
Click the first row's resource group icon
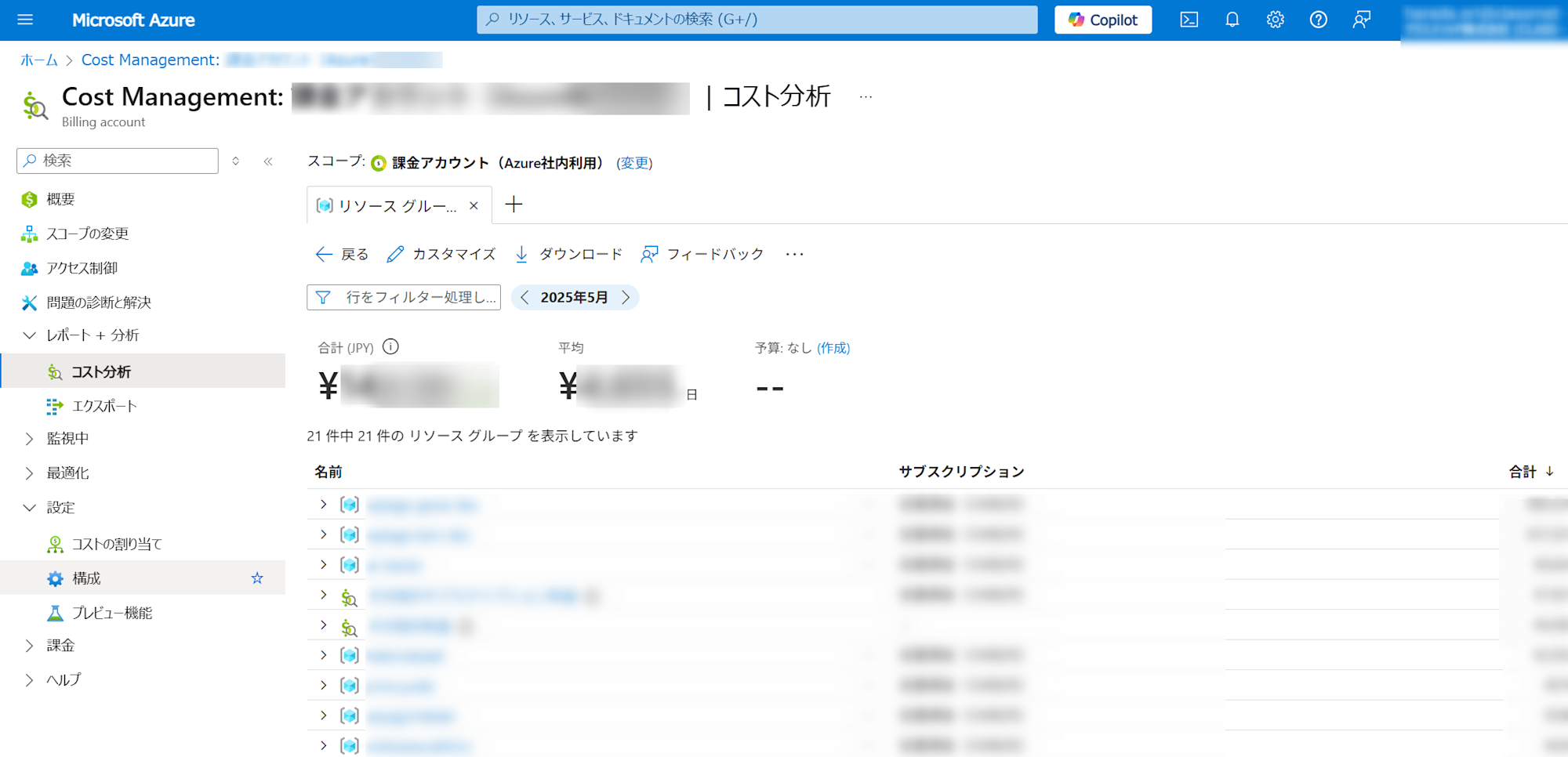(350, 505)
